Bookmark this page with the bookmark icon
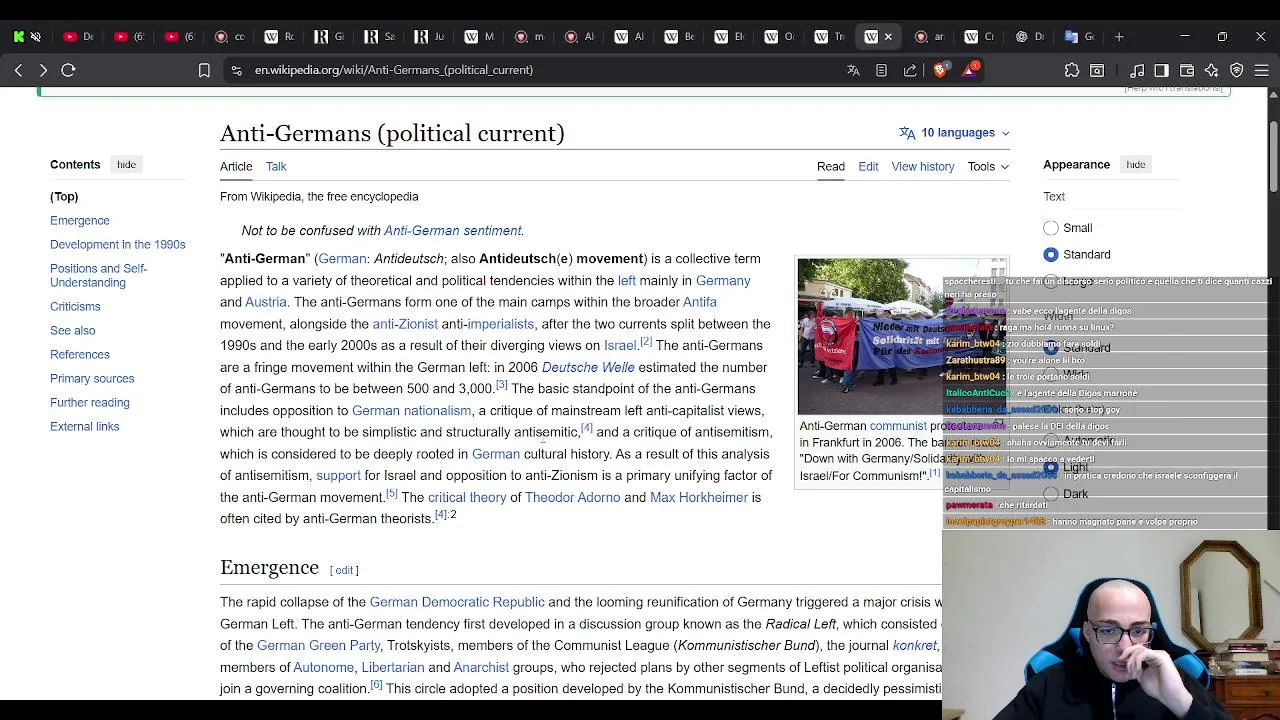 tap(204, 70)
